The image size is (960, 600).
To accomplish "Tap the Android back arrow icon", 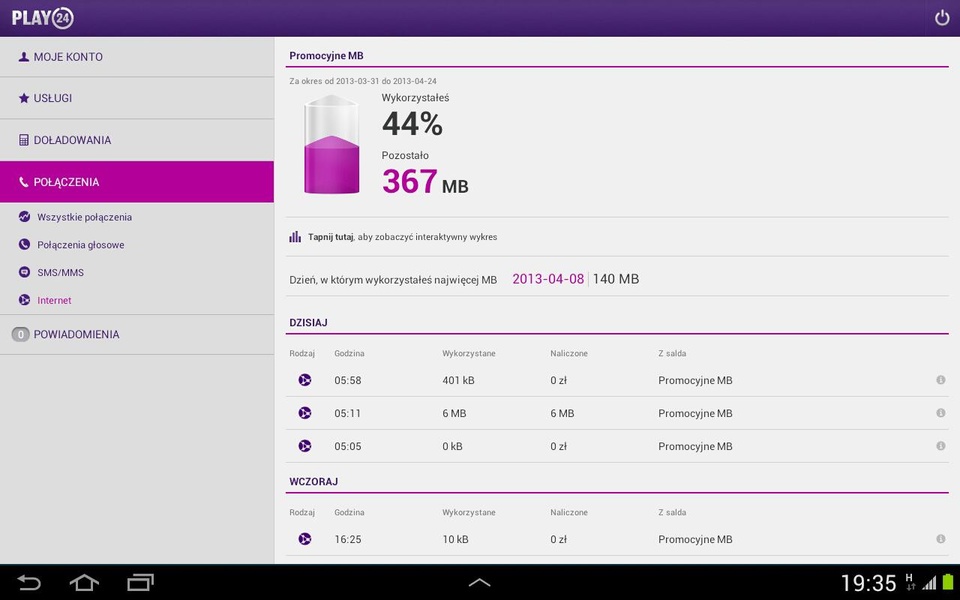I will (x=29, y=582).
